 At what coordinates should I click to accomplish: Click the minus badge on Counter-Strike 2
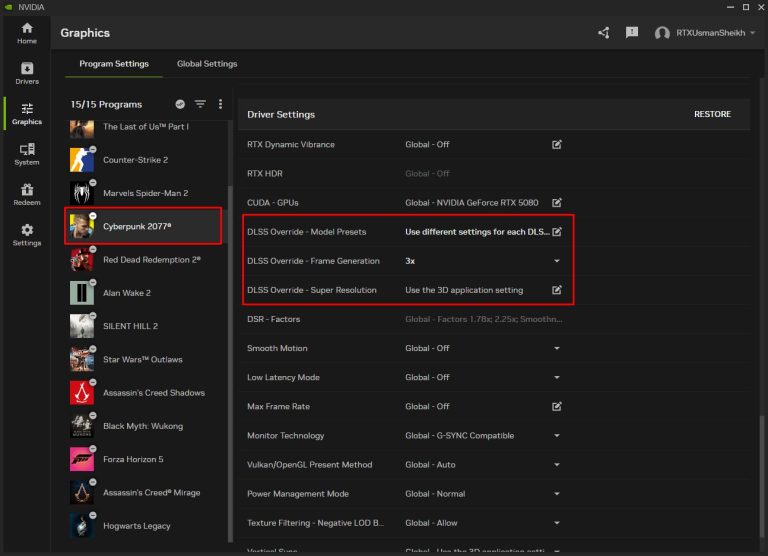pyautogui.click(x=93, y=149)
